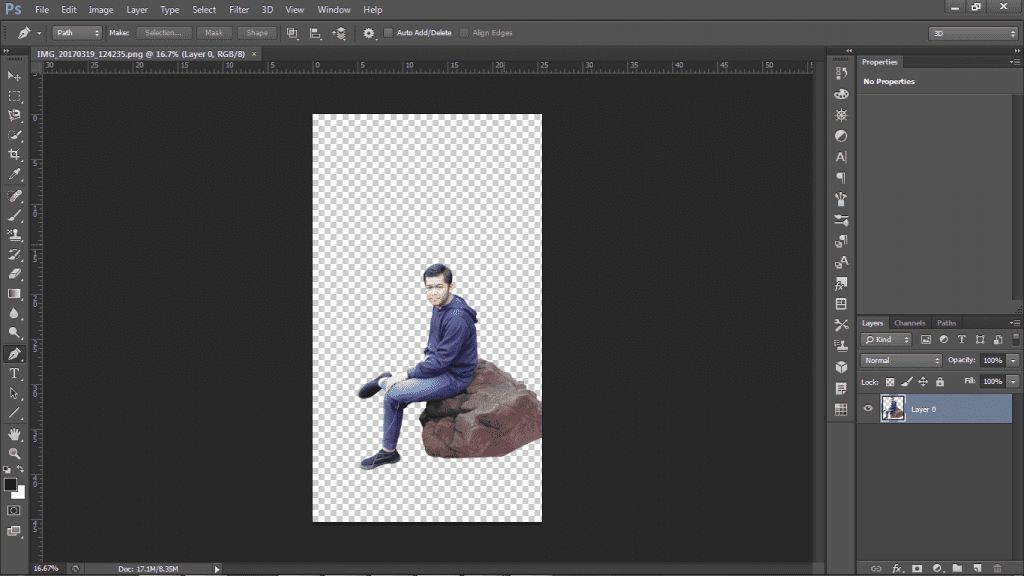Click the link layers icon
The image size is (1024, 576).
click(x=876, y=568)
